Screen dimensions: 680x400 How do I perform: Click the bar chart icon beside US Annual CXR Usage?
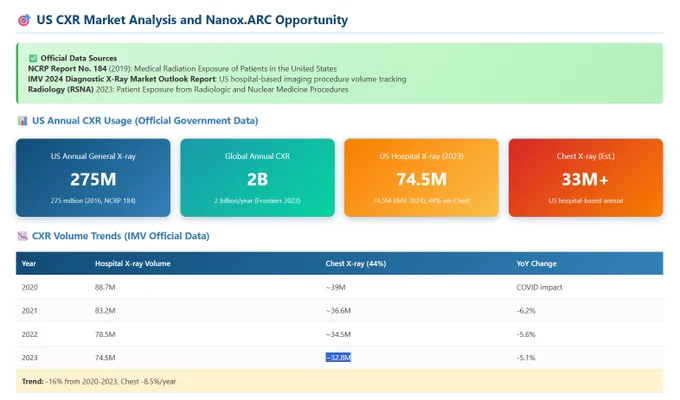22,121
